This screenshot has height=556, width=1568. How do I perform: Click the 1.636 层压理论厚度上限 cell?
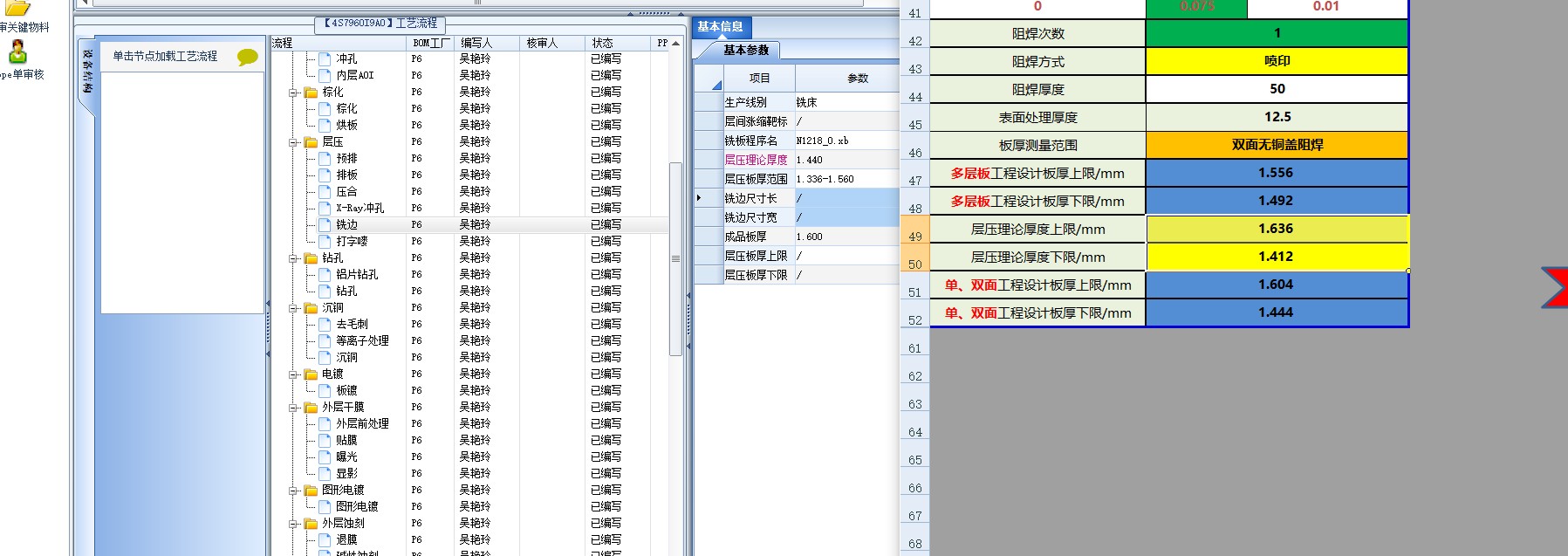click(1277, 229)
